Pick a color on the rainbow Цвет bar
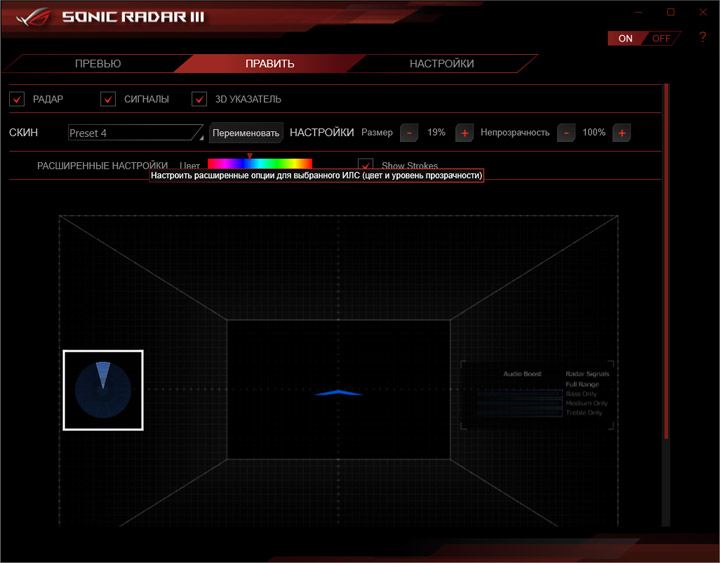720x563 pixels. [260, 163]
